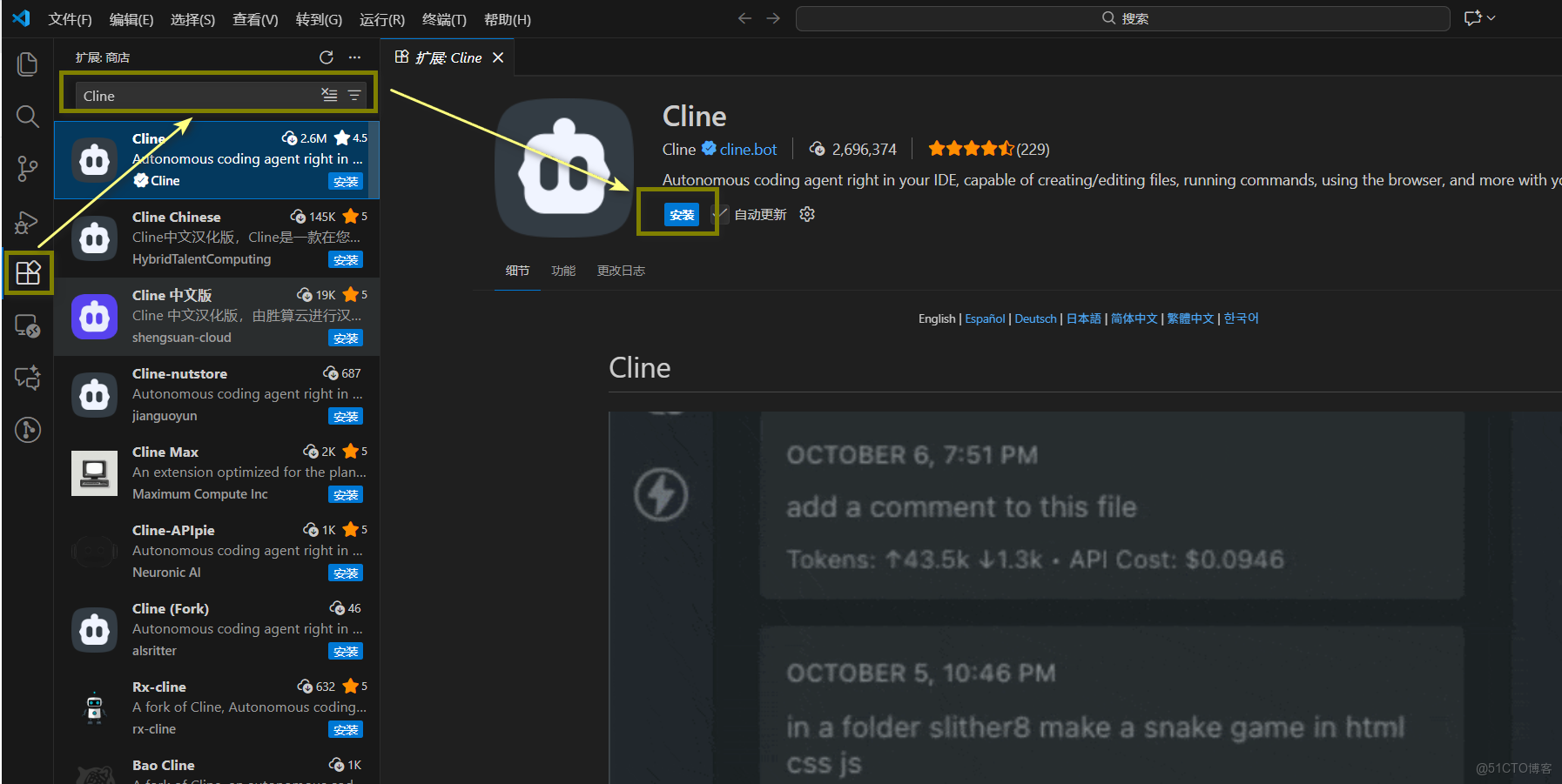Open the chat sparkle icon in the activity bar
The height and width of the screenshot is (784, 1562).
tap(28, 378)
